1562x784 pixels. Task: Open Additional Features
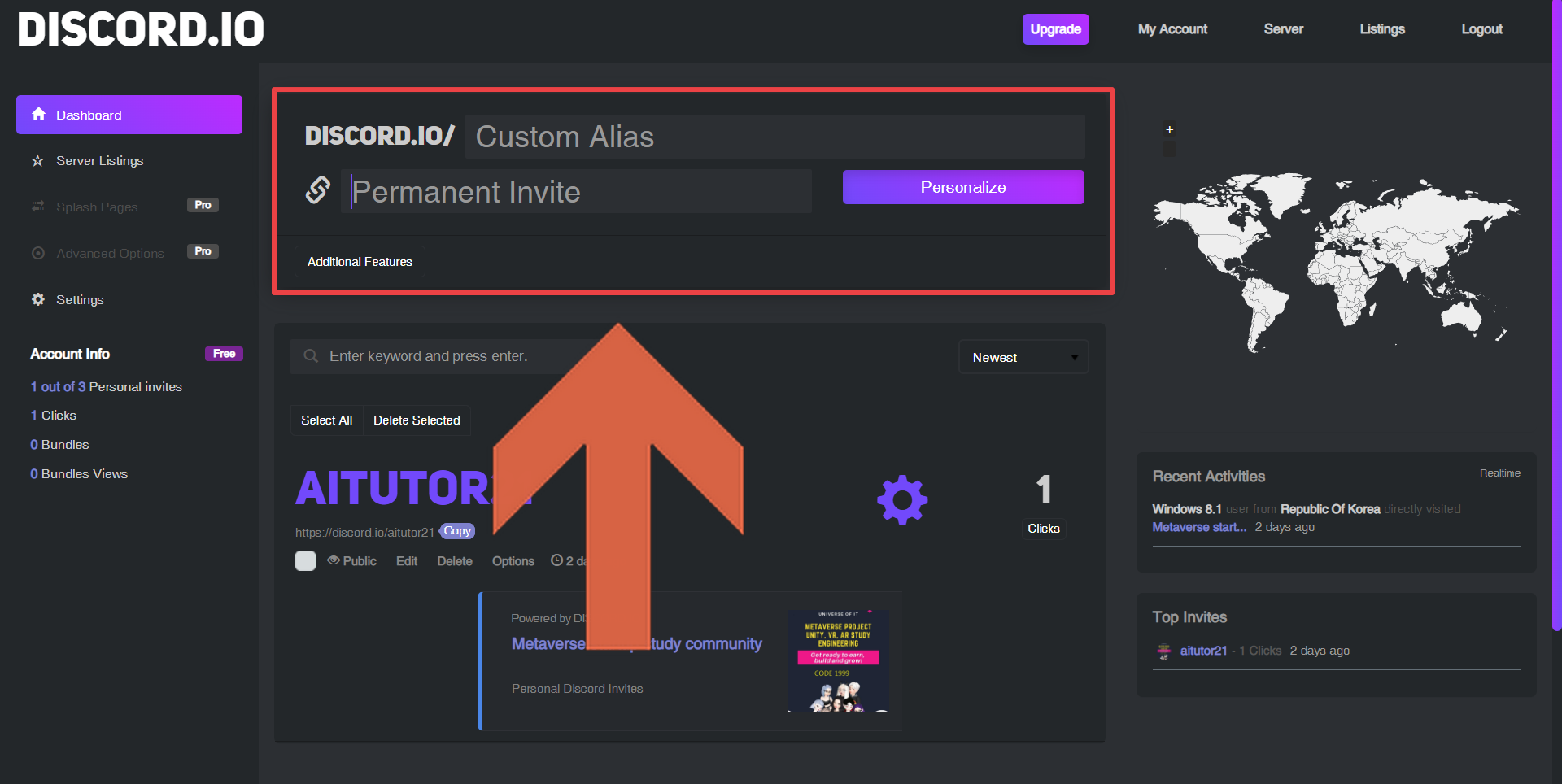click(360, 262)
